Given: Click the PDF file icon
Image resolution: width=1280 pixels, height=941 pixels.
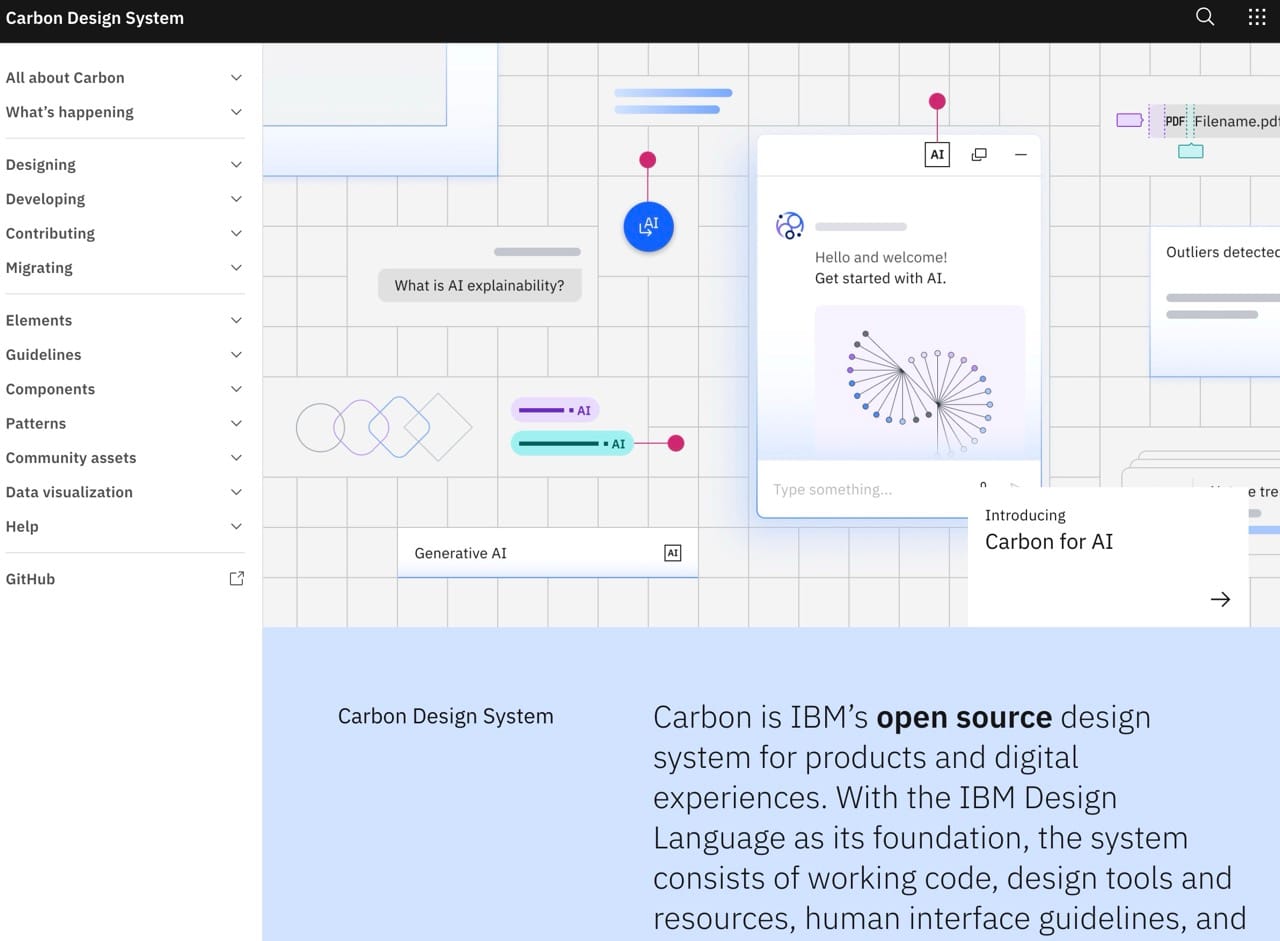Looking at the screenshot, I should pyautogui.click(x=1175, y=122).
